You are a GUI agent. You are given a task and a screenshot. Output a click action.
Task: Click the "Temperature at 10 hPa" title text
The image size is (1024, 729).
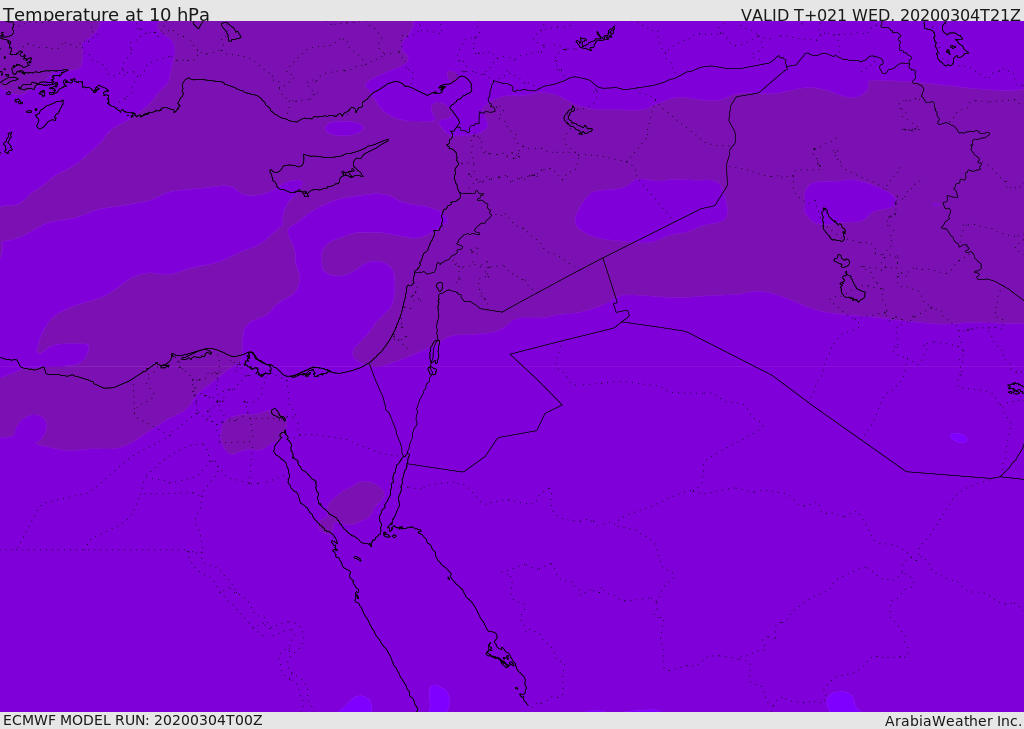tap(106, 14)
